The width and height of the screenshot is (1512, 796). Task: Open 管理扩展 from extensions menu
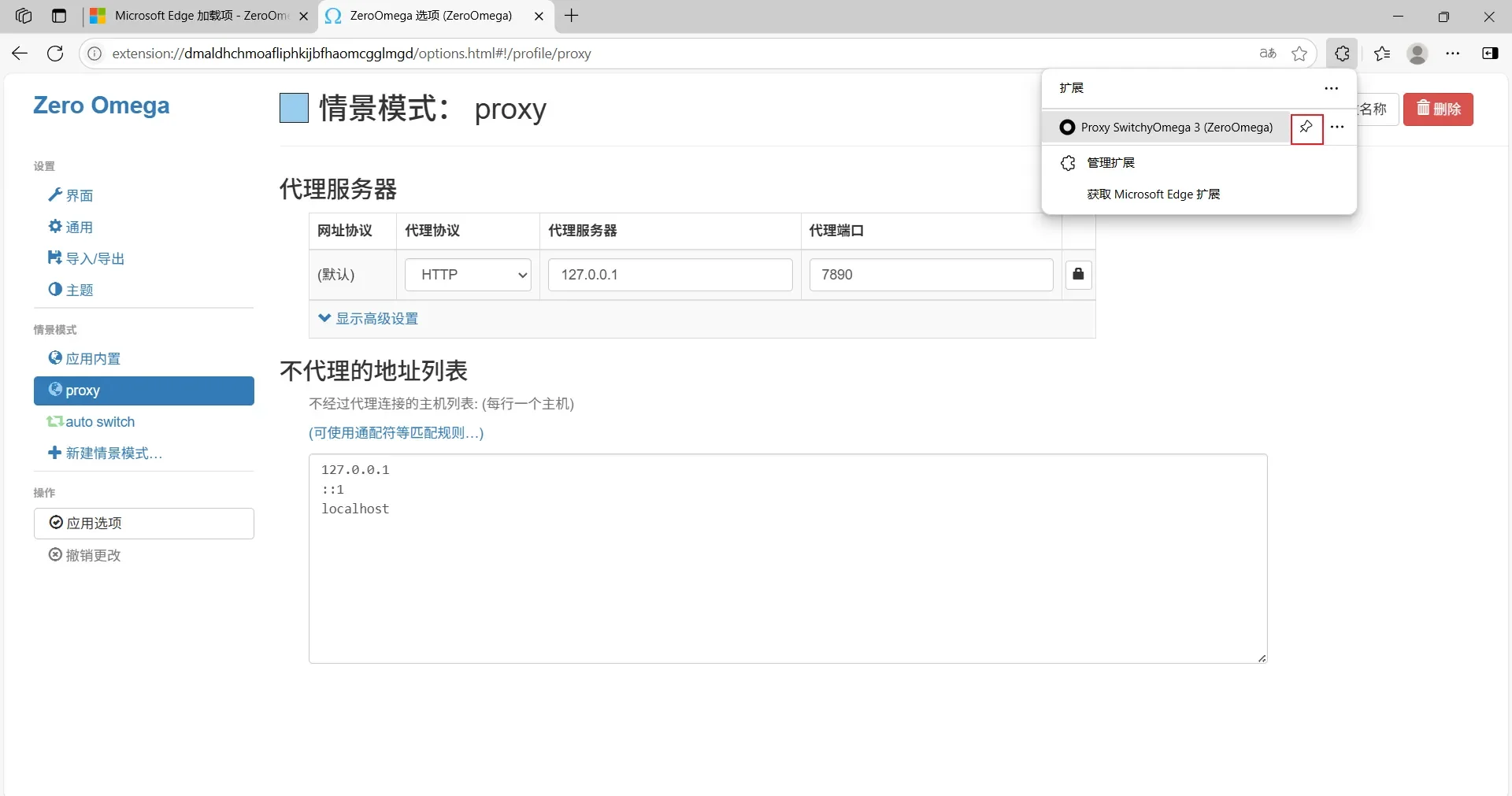coord(1110,163)
